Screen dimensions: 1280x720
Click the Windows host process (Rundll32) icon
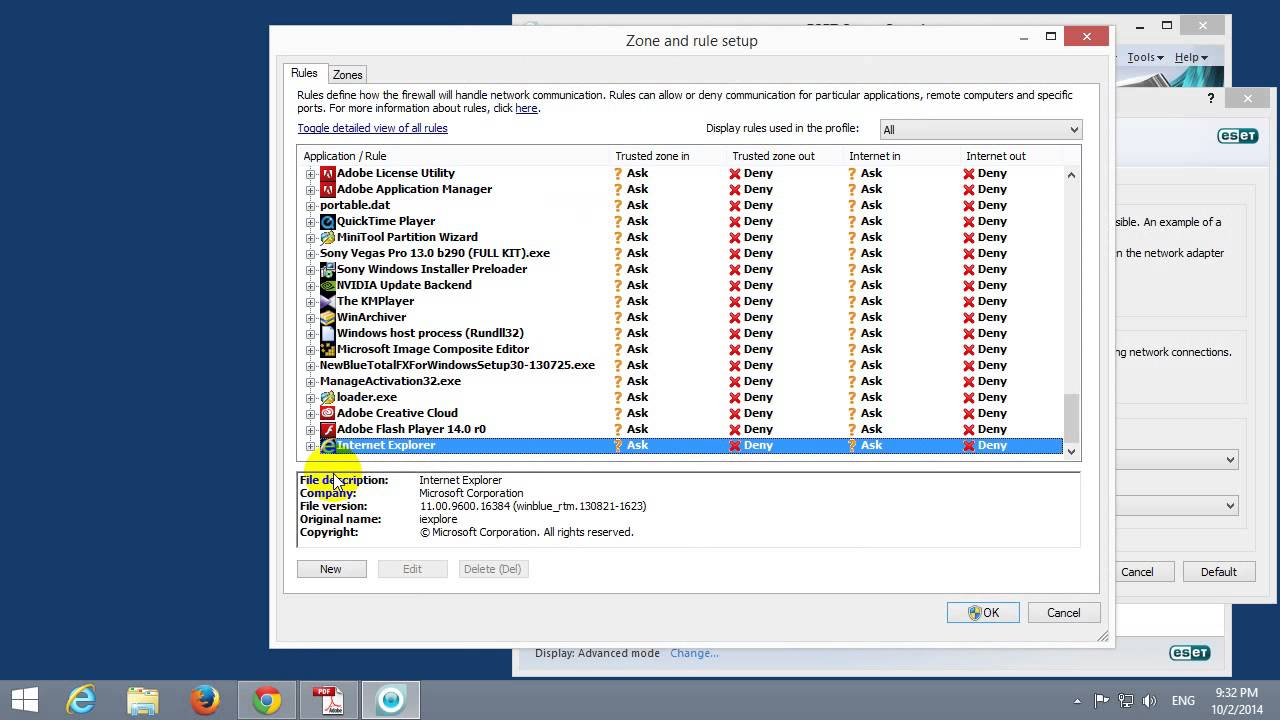pyautogui.click(x=327, y=333)
